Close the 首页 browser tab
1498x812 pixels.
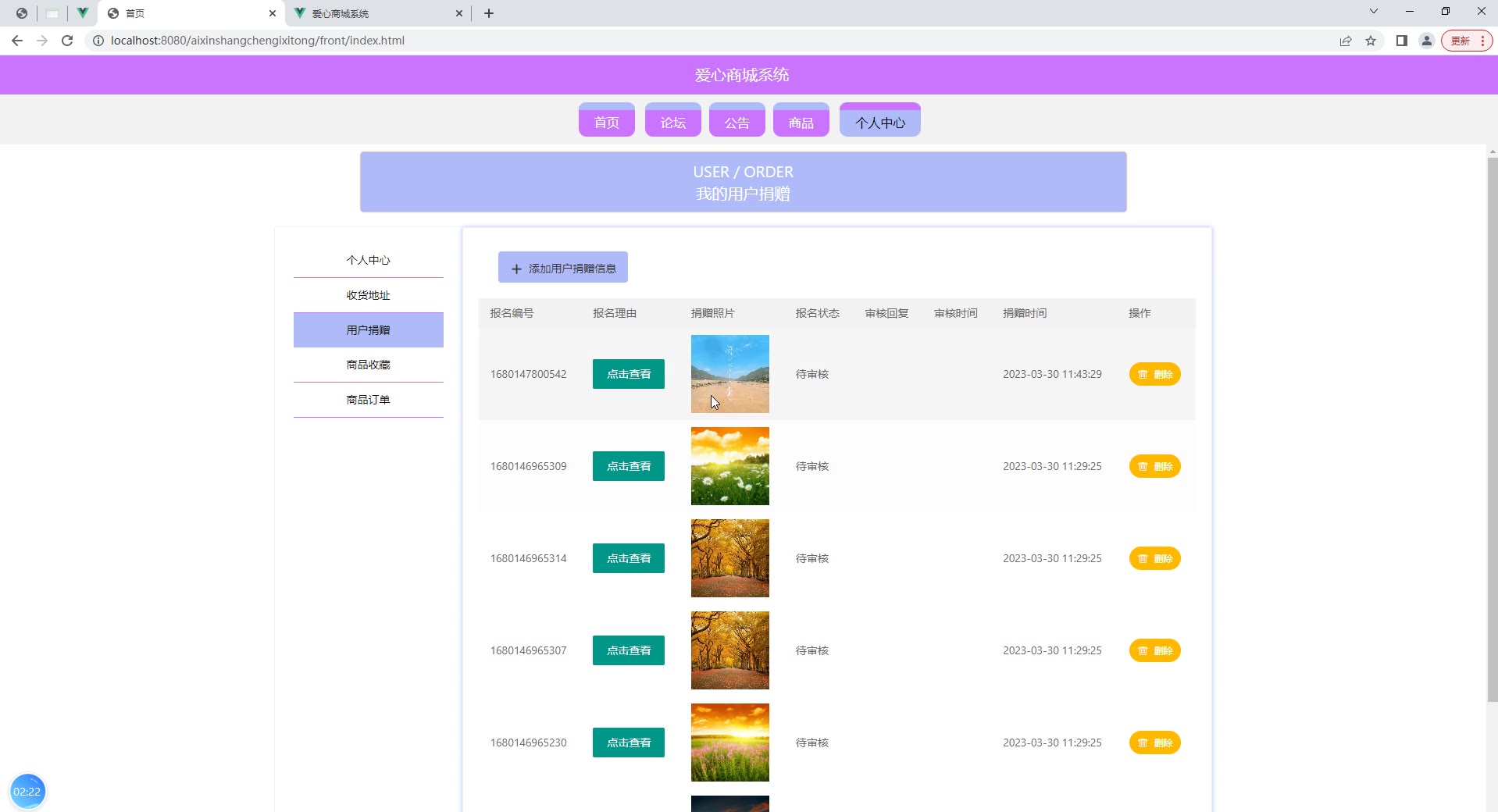tap(273, 13)
